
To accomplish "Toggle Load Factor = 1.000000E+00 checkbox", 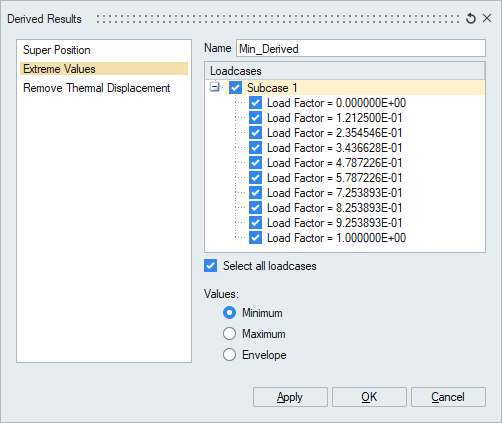I will pyautogui.click(x=255, y=238).
